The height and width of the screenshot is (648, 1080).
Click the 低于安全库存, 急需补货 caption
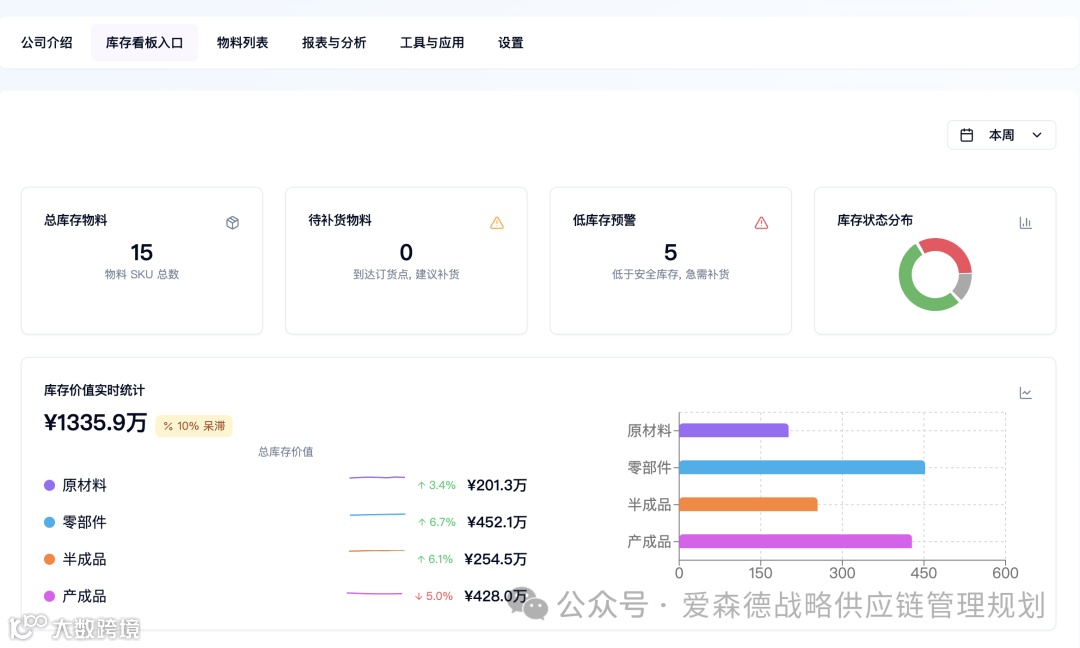tap(670, 274)
